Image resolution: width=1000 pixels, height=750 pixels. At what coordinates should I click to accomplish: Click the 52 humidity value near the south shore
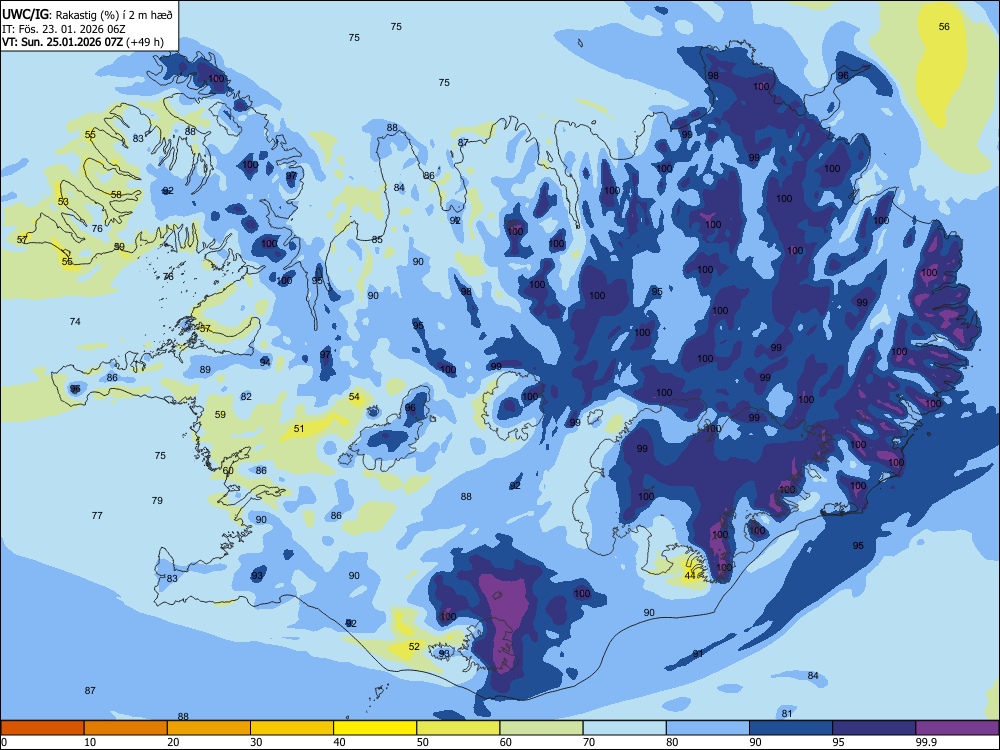[x=414, y=647]
